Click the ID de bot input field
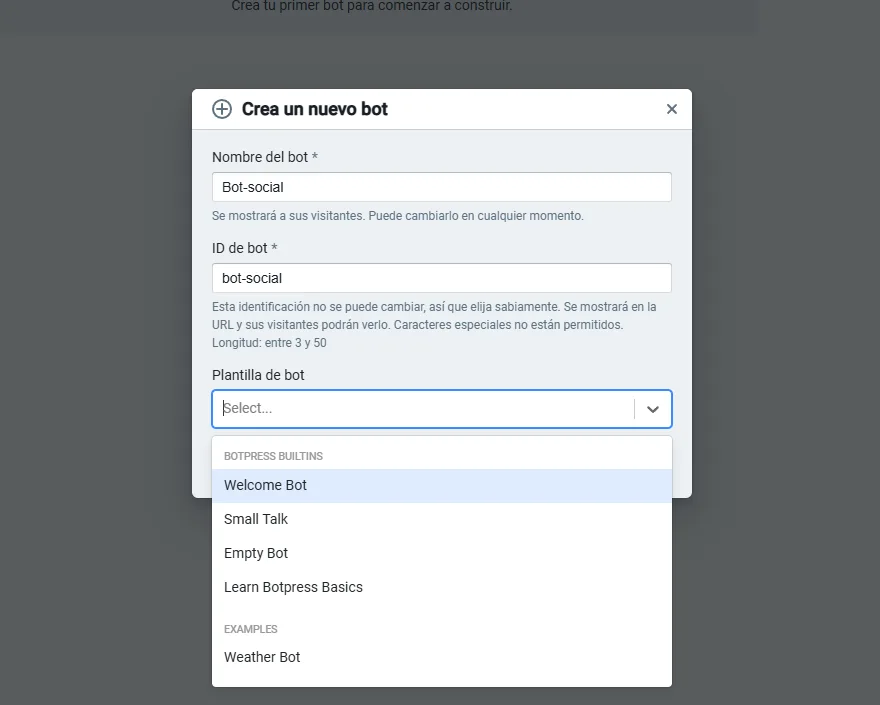This screenshot has width=880, height=705. coord(440,277)
